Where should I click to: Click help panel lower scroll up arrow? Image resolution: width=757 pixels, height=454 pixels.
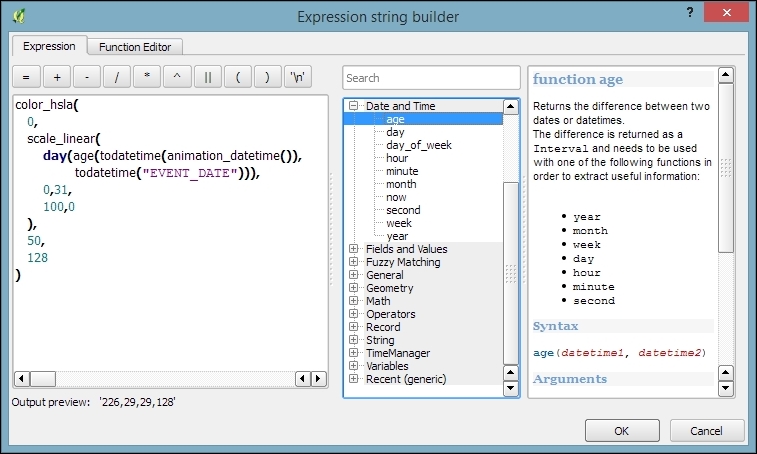tap(726, 372)
